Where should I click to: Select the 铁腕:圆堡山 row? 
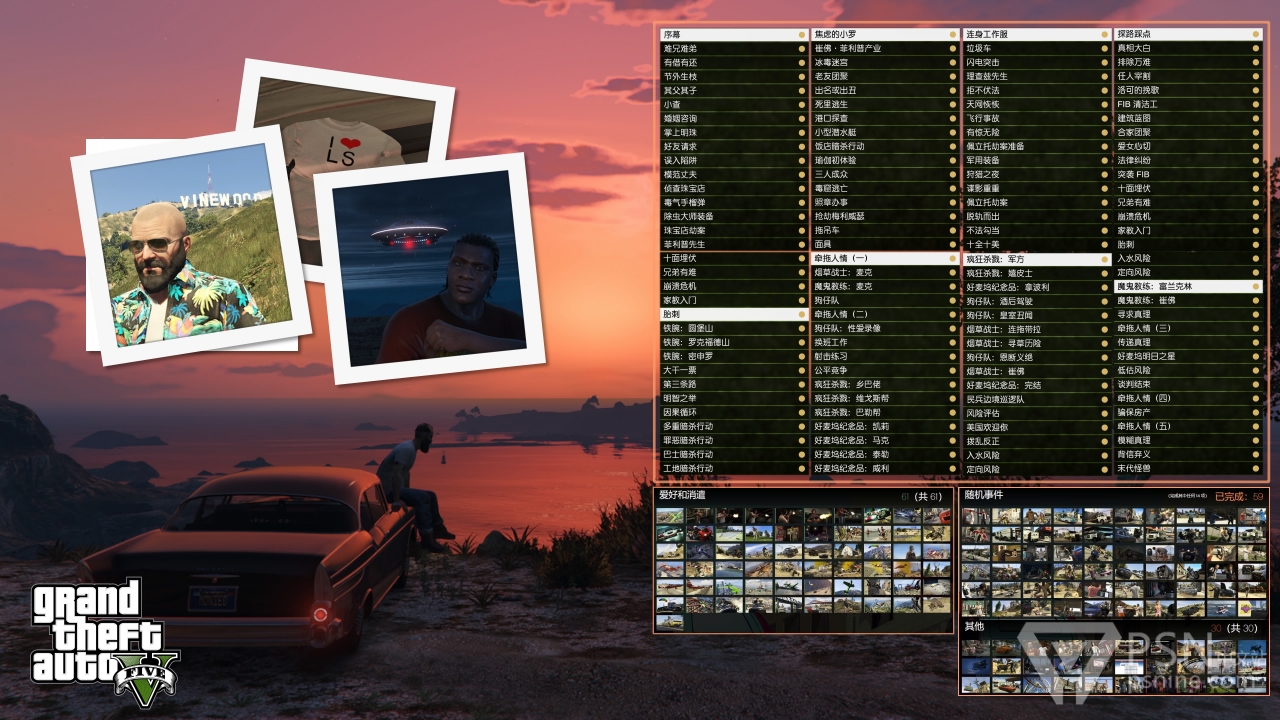coord(734,328)
